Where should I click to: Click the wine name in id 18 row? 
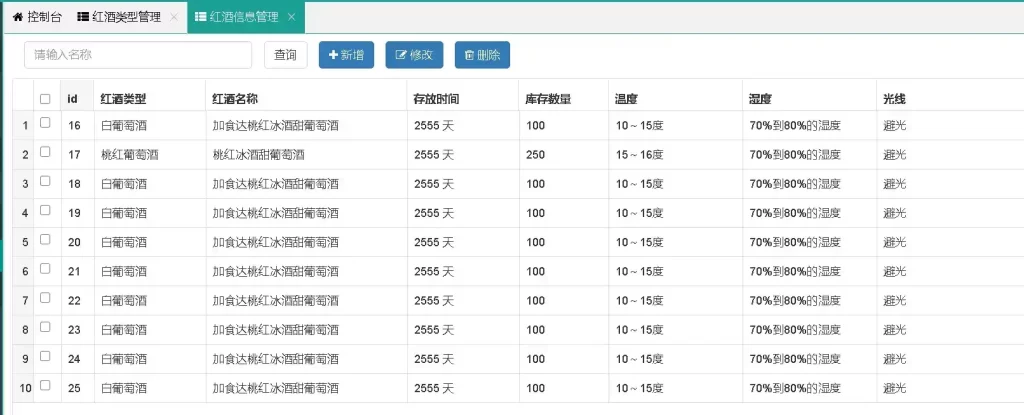click(276, 184)
